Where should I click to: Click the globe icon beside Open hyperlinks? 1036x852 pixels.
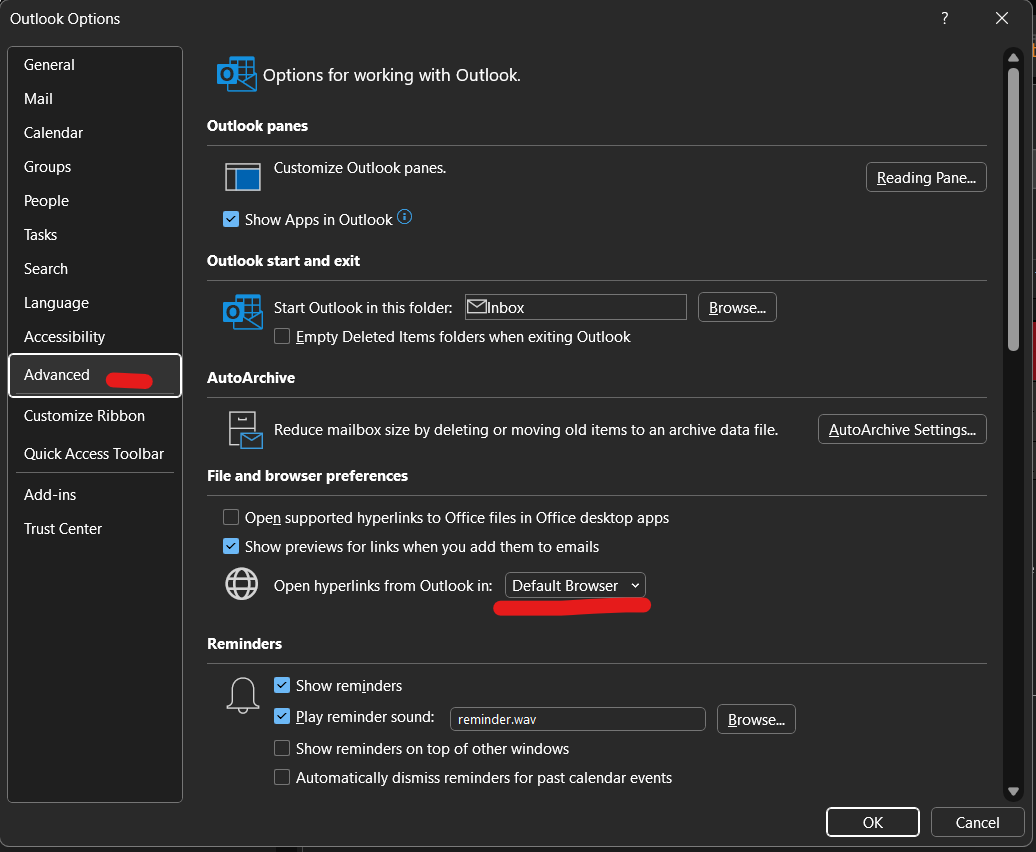(242, 584)
